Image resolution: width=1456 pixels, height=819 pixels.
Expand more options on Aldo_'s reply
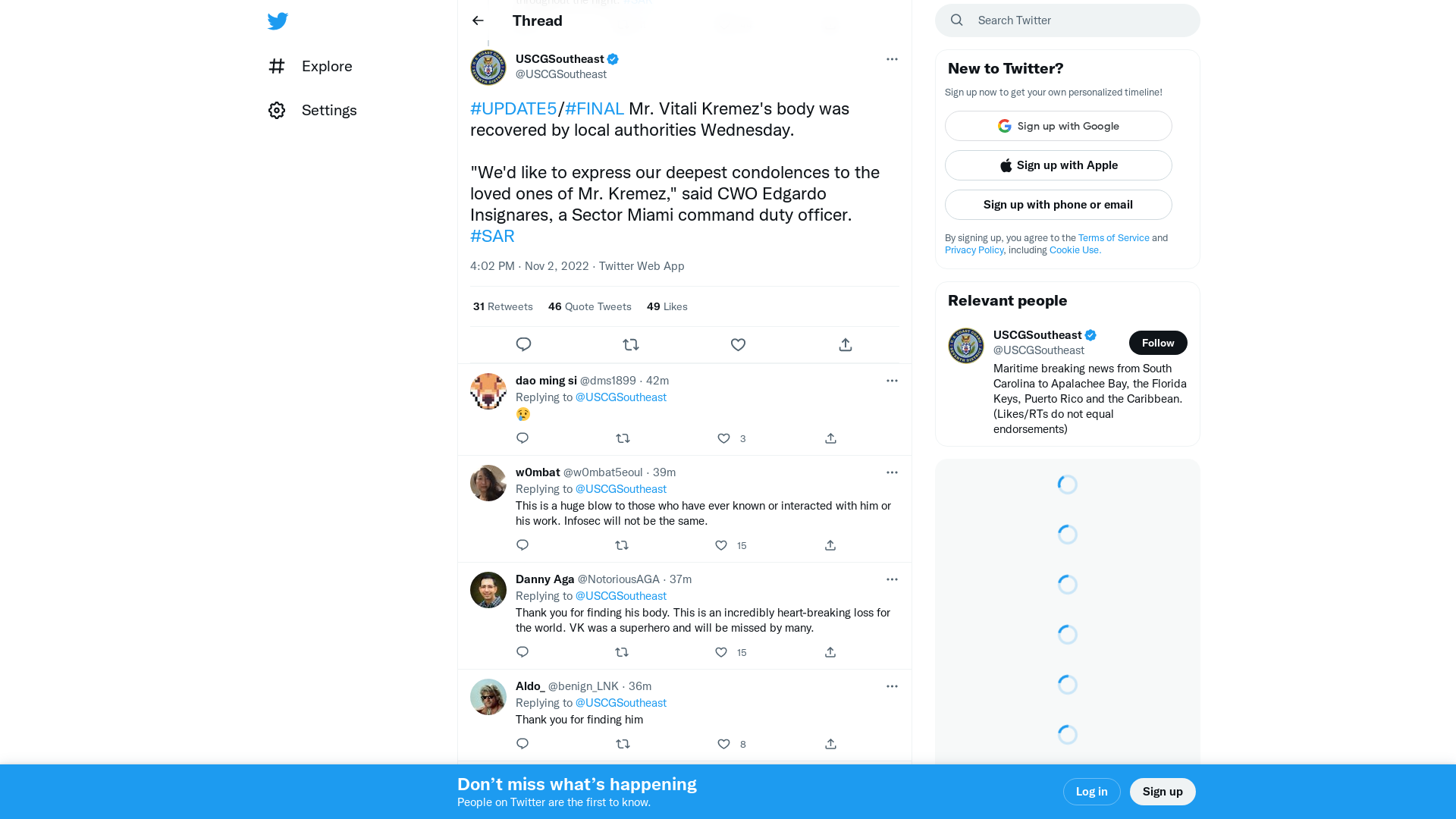(892, 686)
